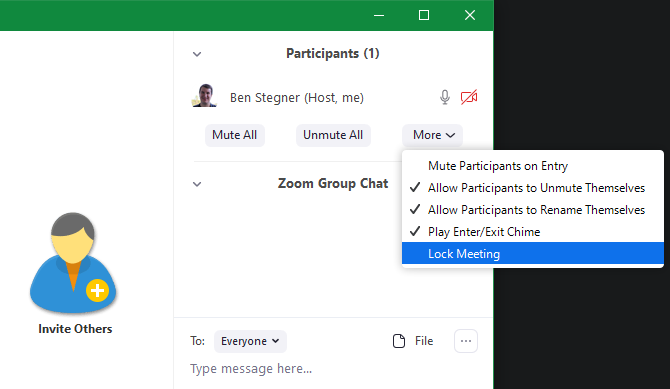Collapse the Participants panel chevron
This screenshot has height=389, width=670.
[197, 54]
